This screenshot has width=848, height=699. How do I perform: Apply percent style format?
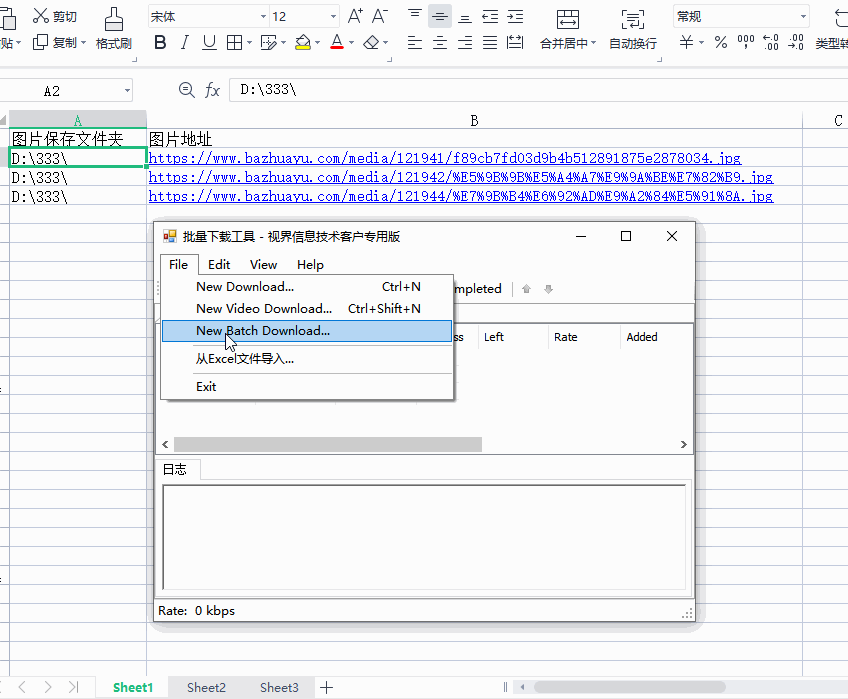tap(720, 42)
